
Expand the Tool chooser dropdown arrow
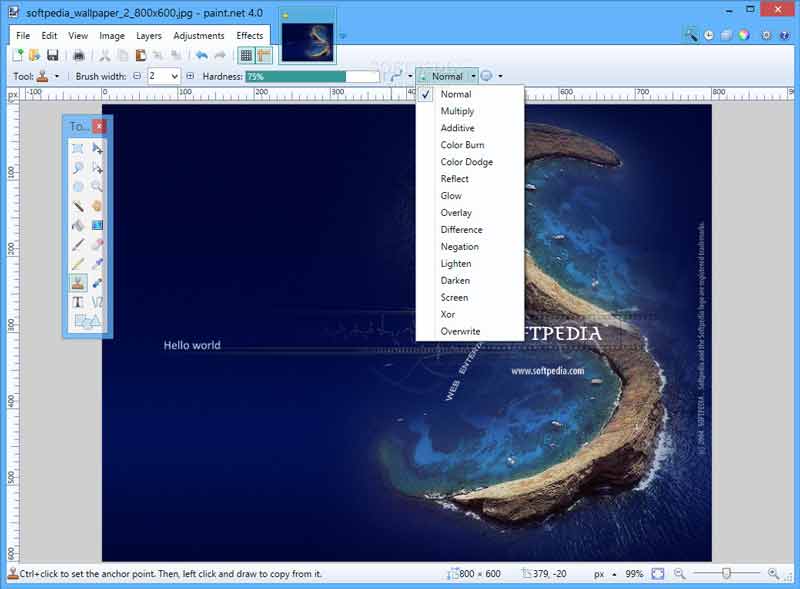[57, 76]
